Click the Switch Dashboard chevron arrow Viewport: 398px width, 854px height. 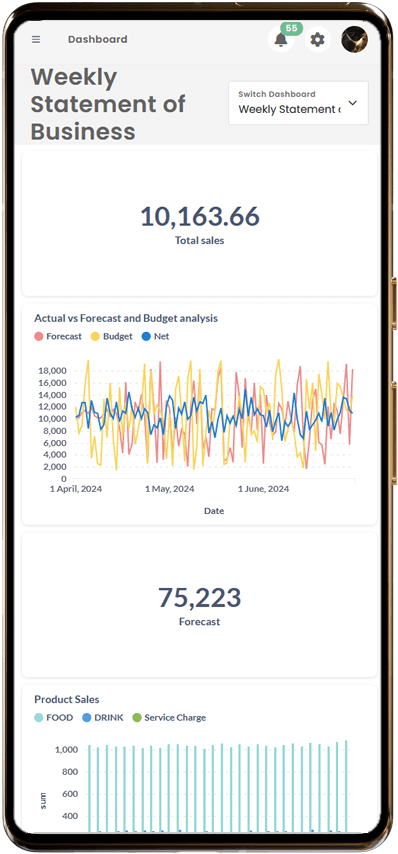pyautogui.click(x=352, y=103)
